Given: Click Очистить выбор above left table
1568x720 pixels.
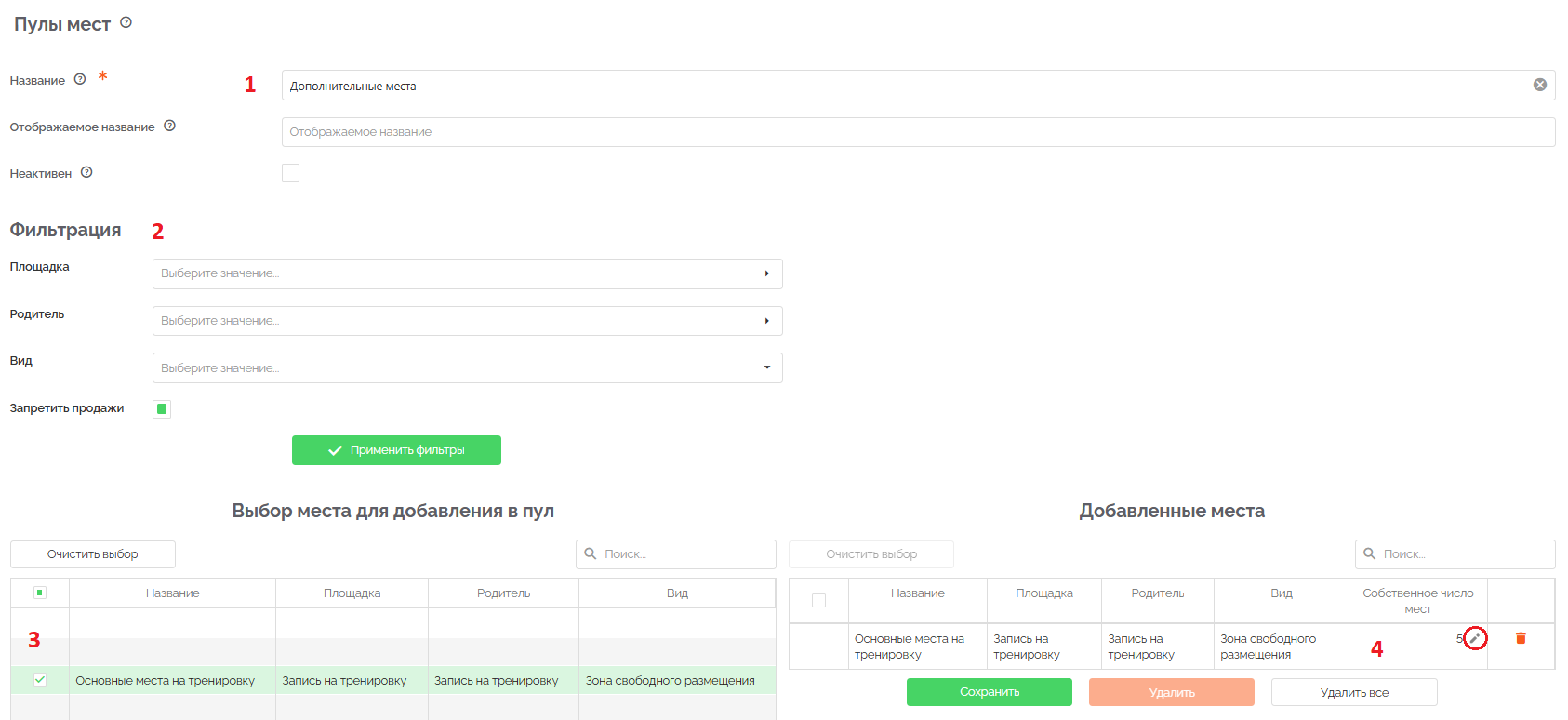Looking at the screenshot, I should pyautogui.click(x=93, y=554).
